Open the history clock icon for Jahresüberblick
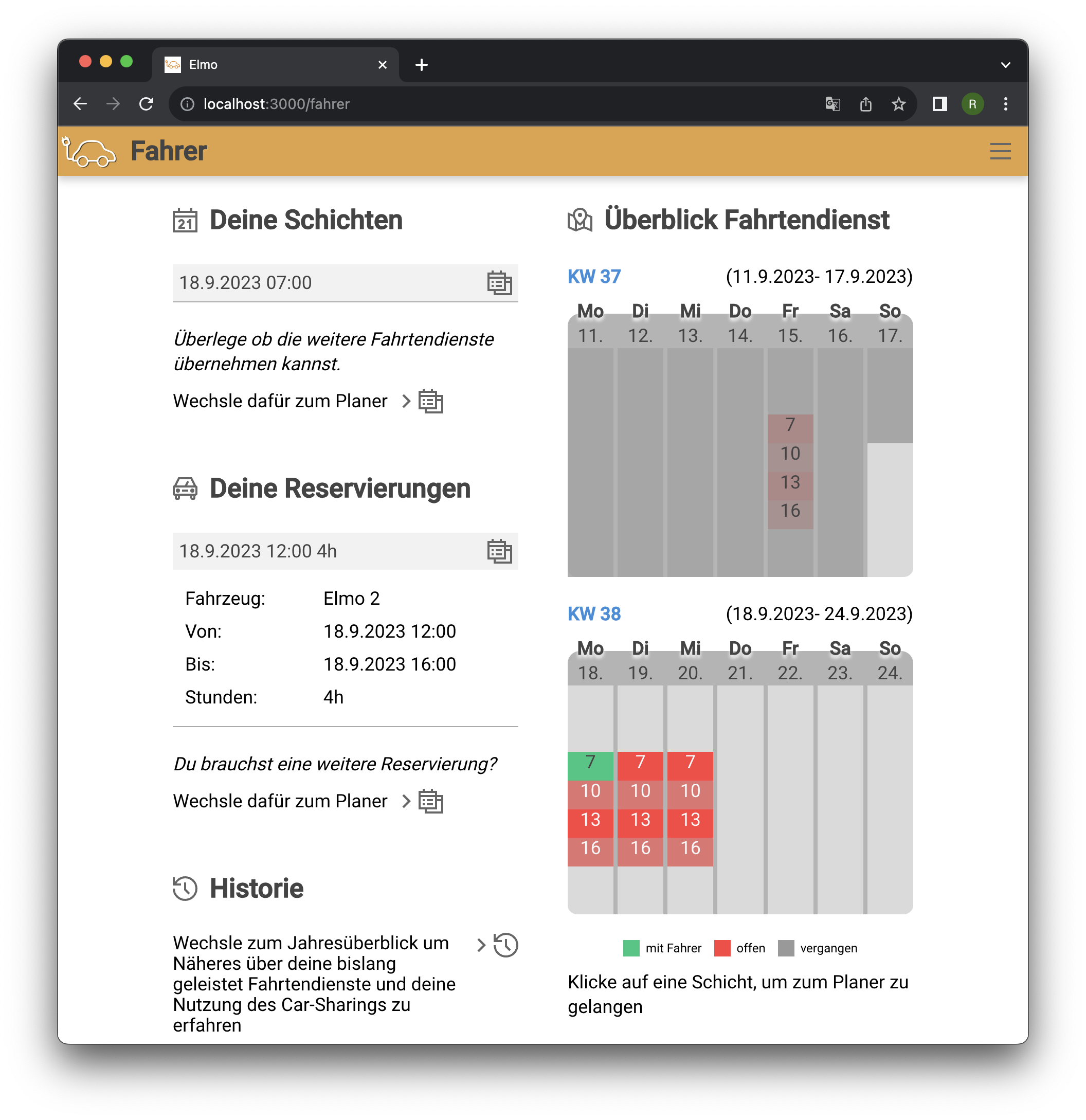The width and height of the screenshot is (1086, 1120). tap(505, 945)
